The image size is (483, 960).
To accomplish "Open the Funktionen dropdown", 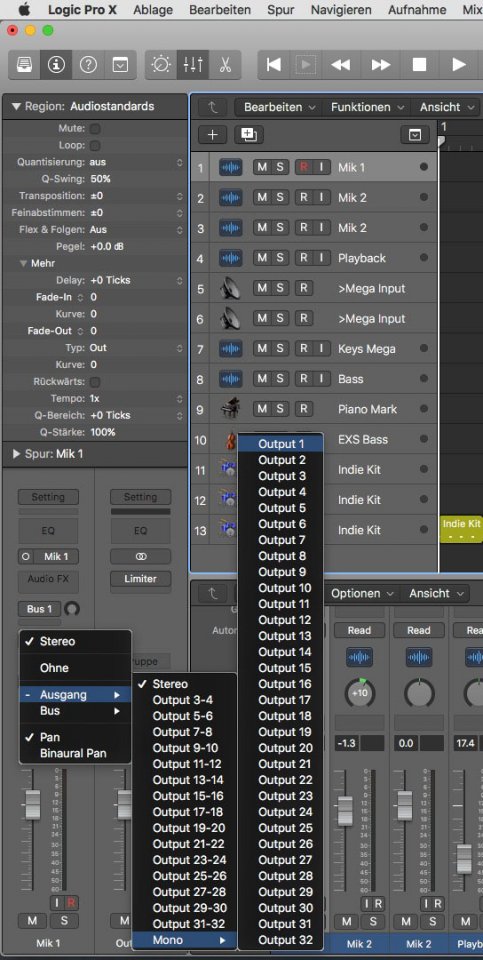I will point(367,108).
